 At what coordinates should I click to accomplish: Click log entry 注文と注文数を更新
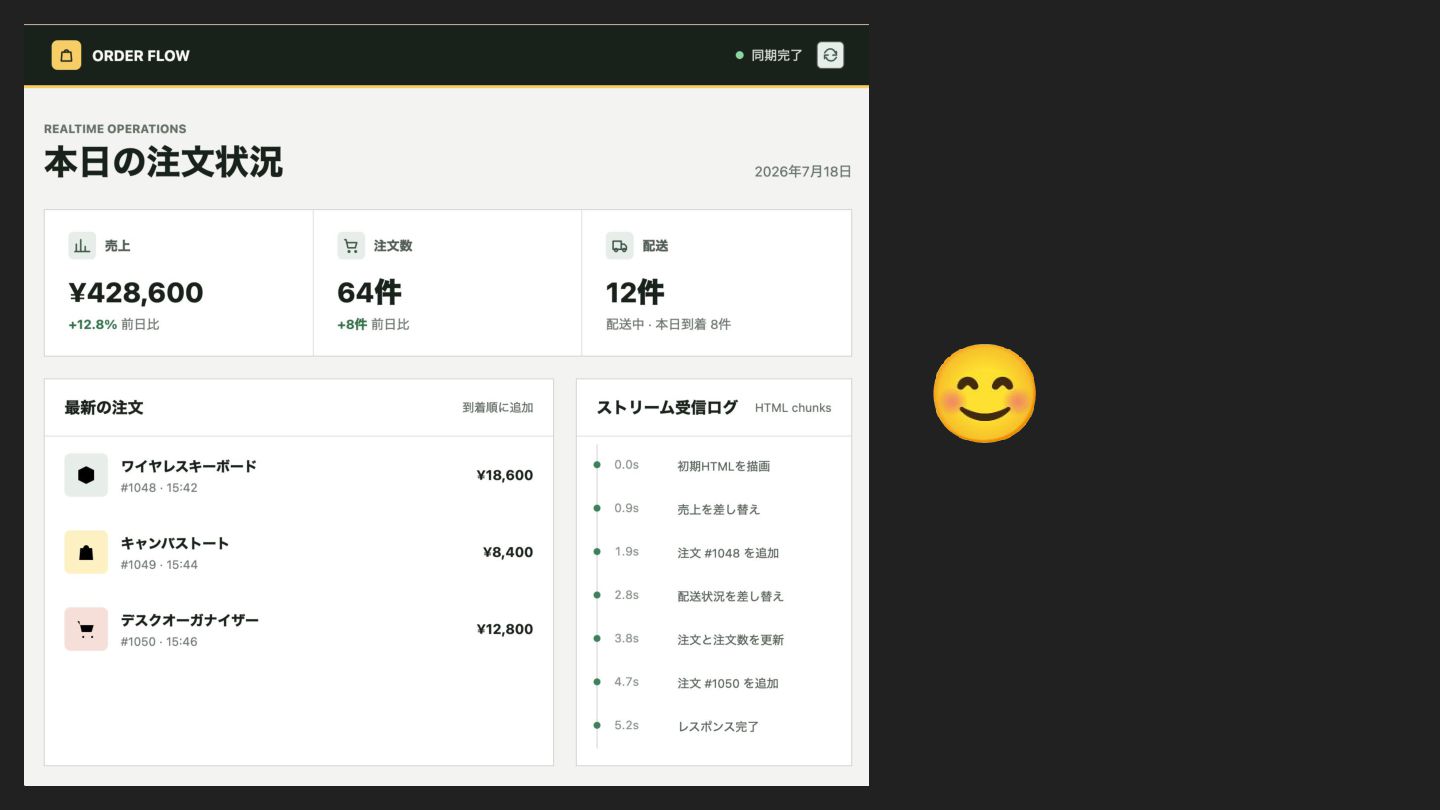(x=731, y=640)
